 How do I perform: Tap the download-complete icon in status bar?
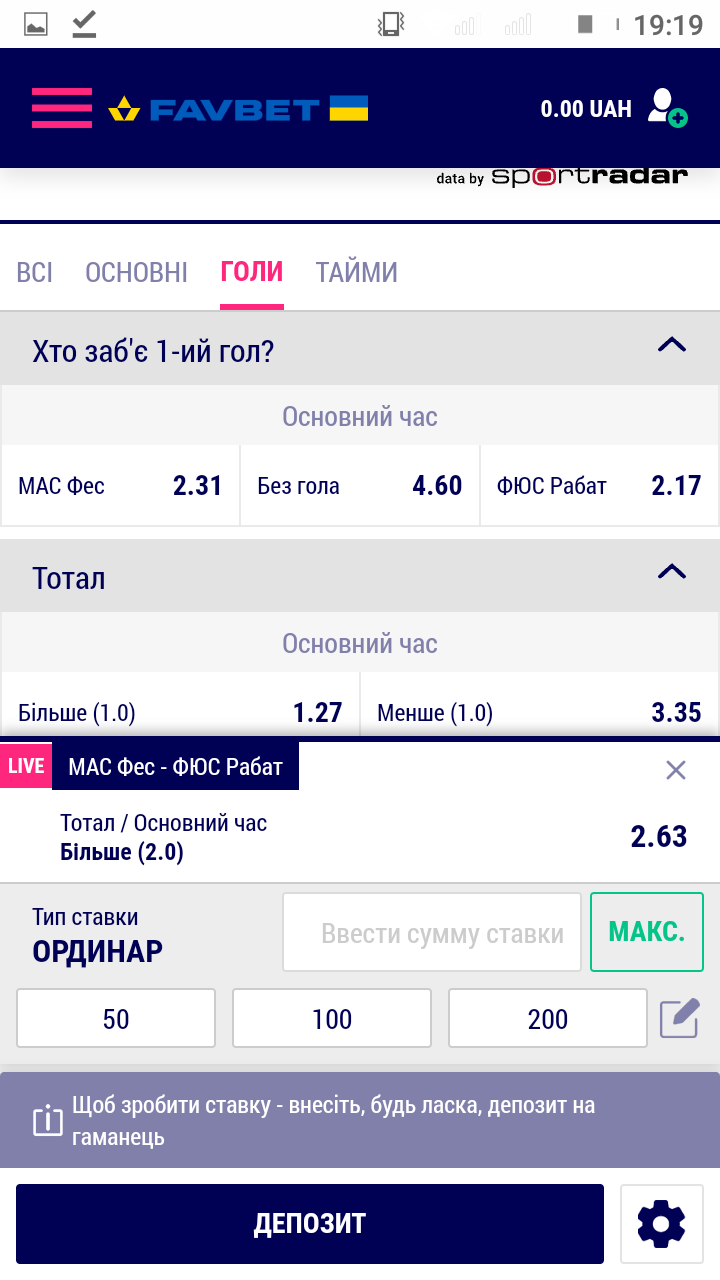tap(85, 24)
